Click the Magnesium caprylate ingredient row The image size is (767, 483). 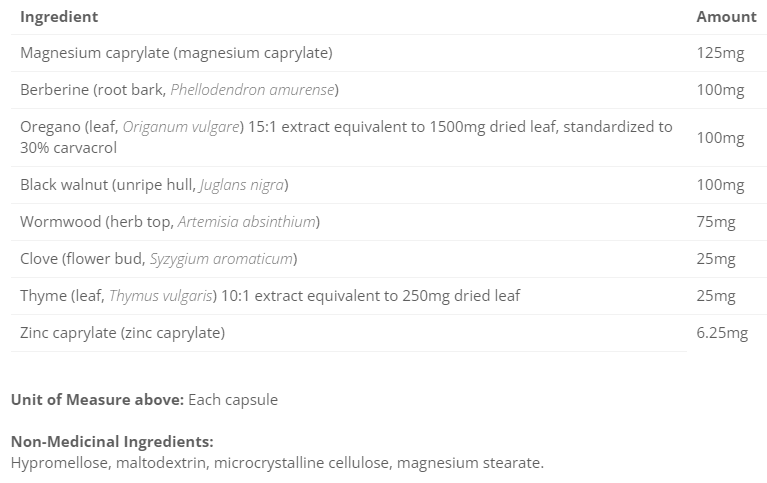point(176,53)
